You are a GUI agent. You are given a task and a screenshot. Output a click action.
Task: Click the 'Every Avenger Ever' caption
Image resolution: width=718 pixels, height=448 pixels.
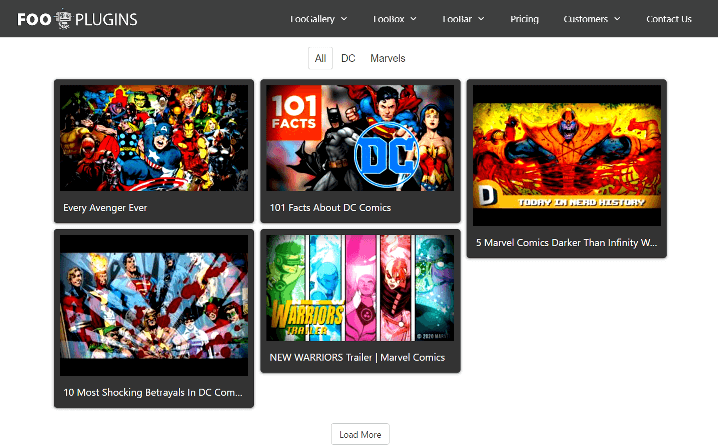pyautogui.click(x=105, y=208)
